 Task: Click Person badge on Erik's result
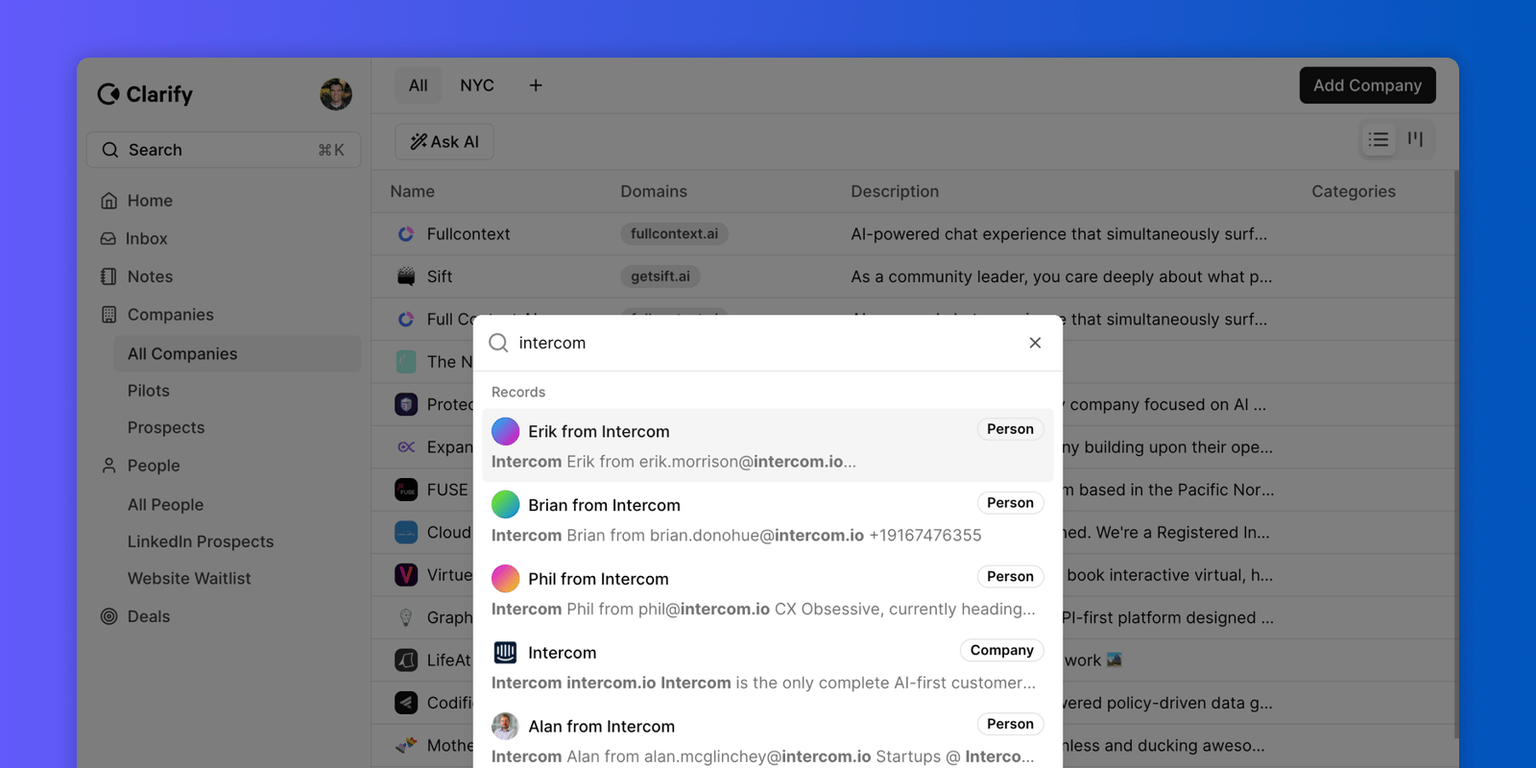[1010, 429]
